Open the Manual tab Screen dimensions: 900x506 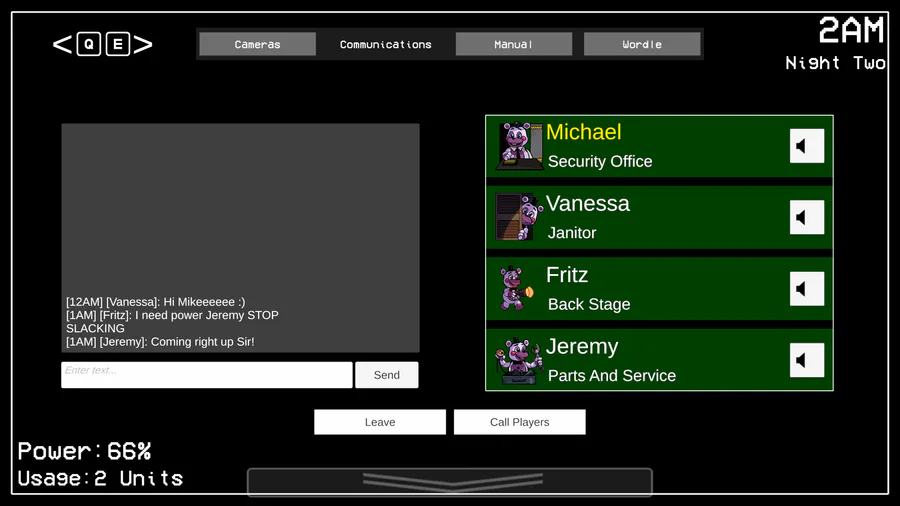(514, 44)
